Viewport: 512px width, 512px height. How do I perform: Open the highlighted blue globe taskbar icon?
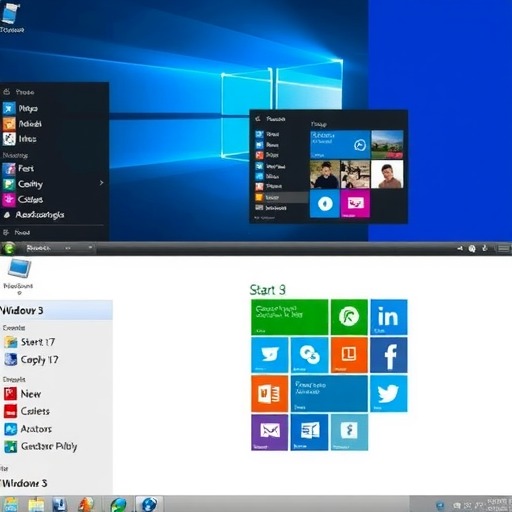tap(149, 504)
